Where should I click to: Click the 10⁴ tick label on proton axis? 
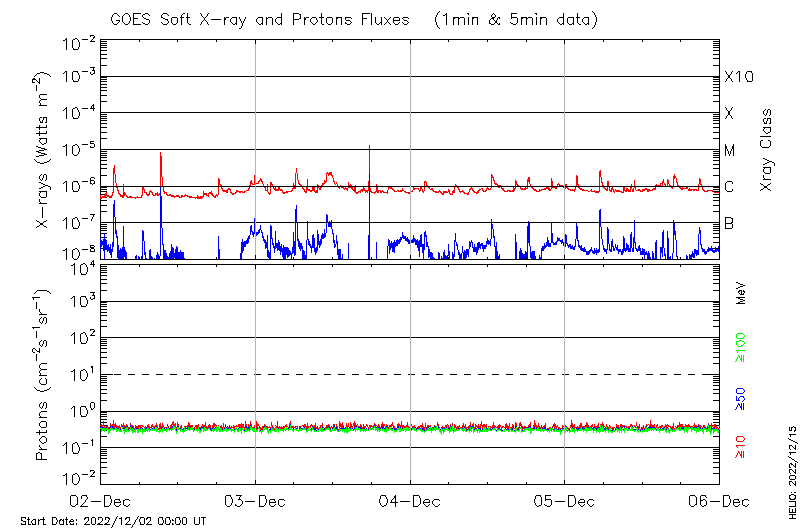tap(80, 265)
